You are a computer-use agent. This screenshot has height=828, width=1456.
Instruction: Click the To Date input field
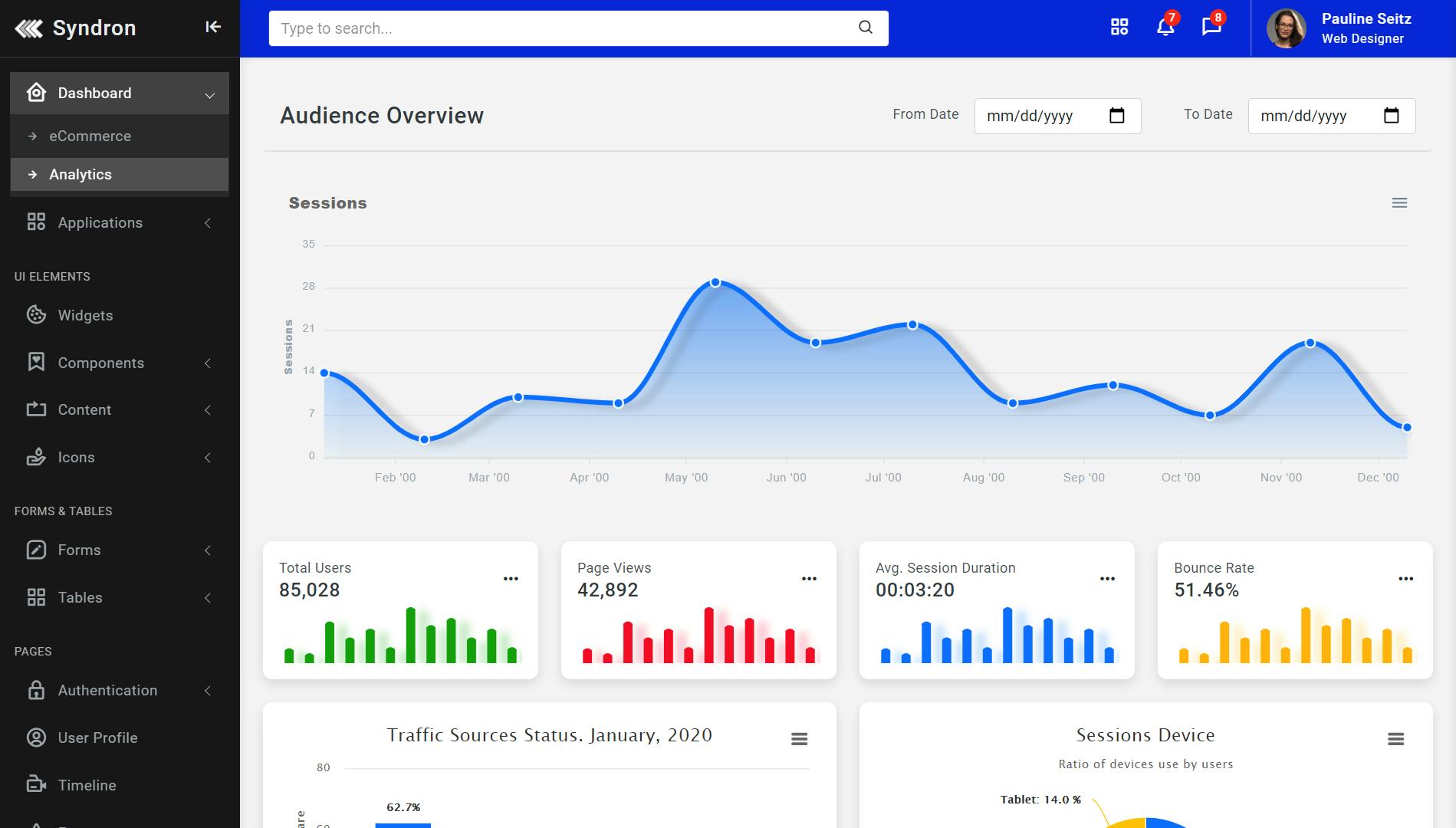1332,116
